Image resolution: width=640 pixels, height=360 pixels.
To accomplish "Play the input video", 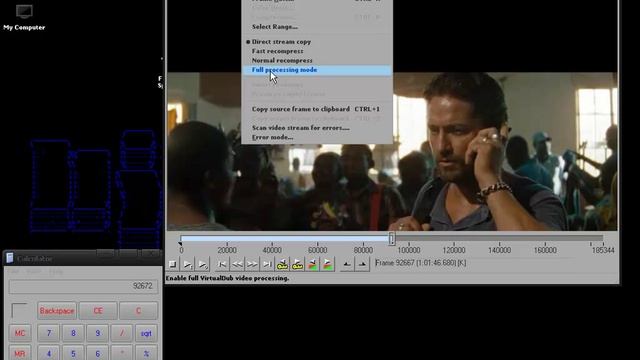I will [x=188, y=264].
